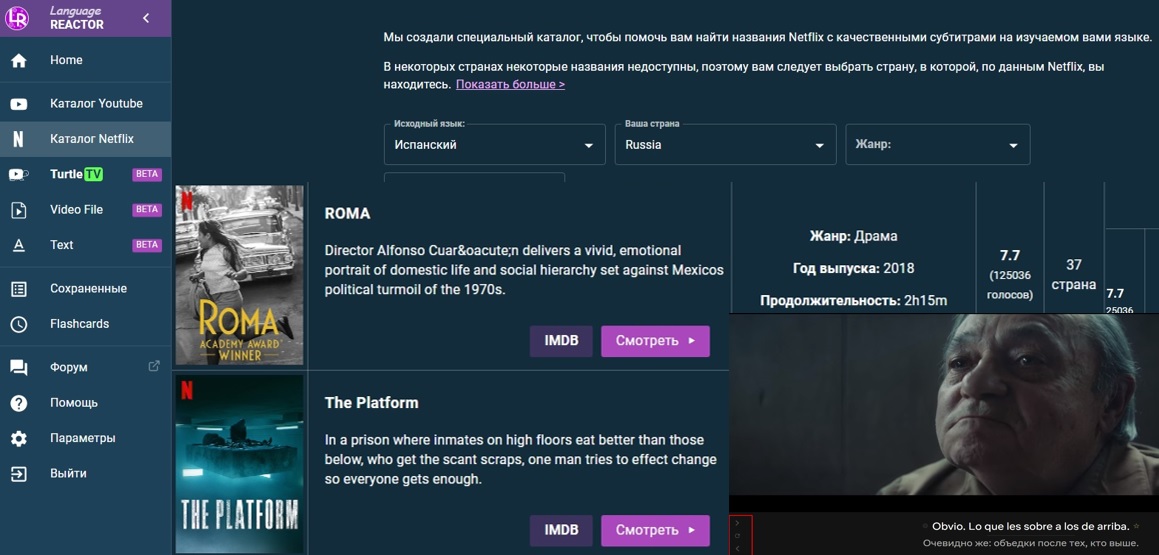1159x555 pixels.
Task: Click the Flashcards clock icon
Action: pyautogui.click(x=18, y=324)
